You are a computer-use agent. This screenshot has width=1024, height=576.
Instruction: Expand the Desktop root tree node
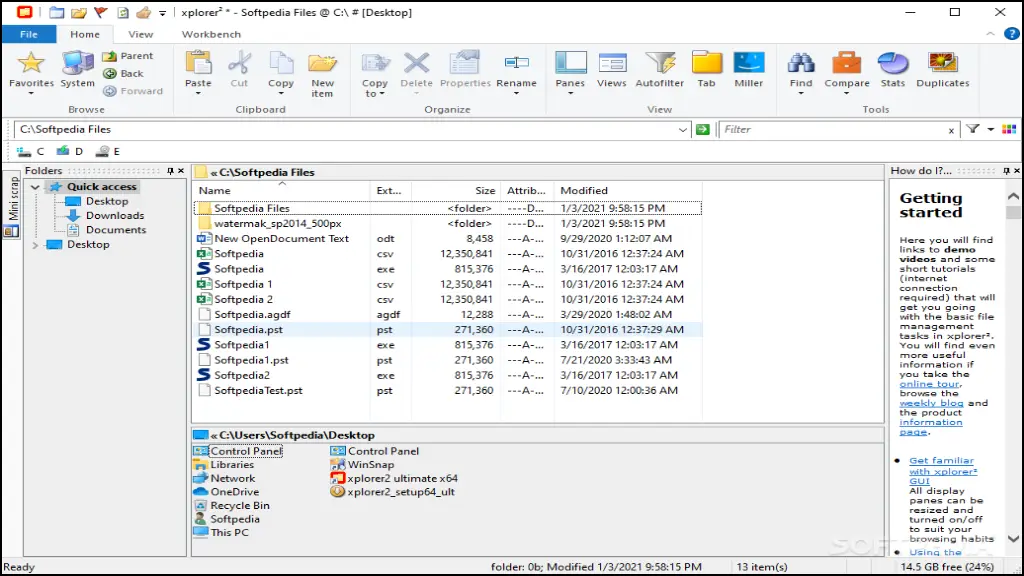tap(35, 245)
